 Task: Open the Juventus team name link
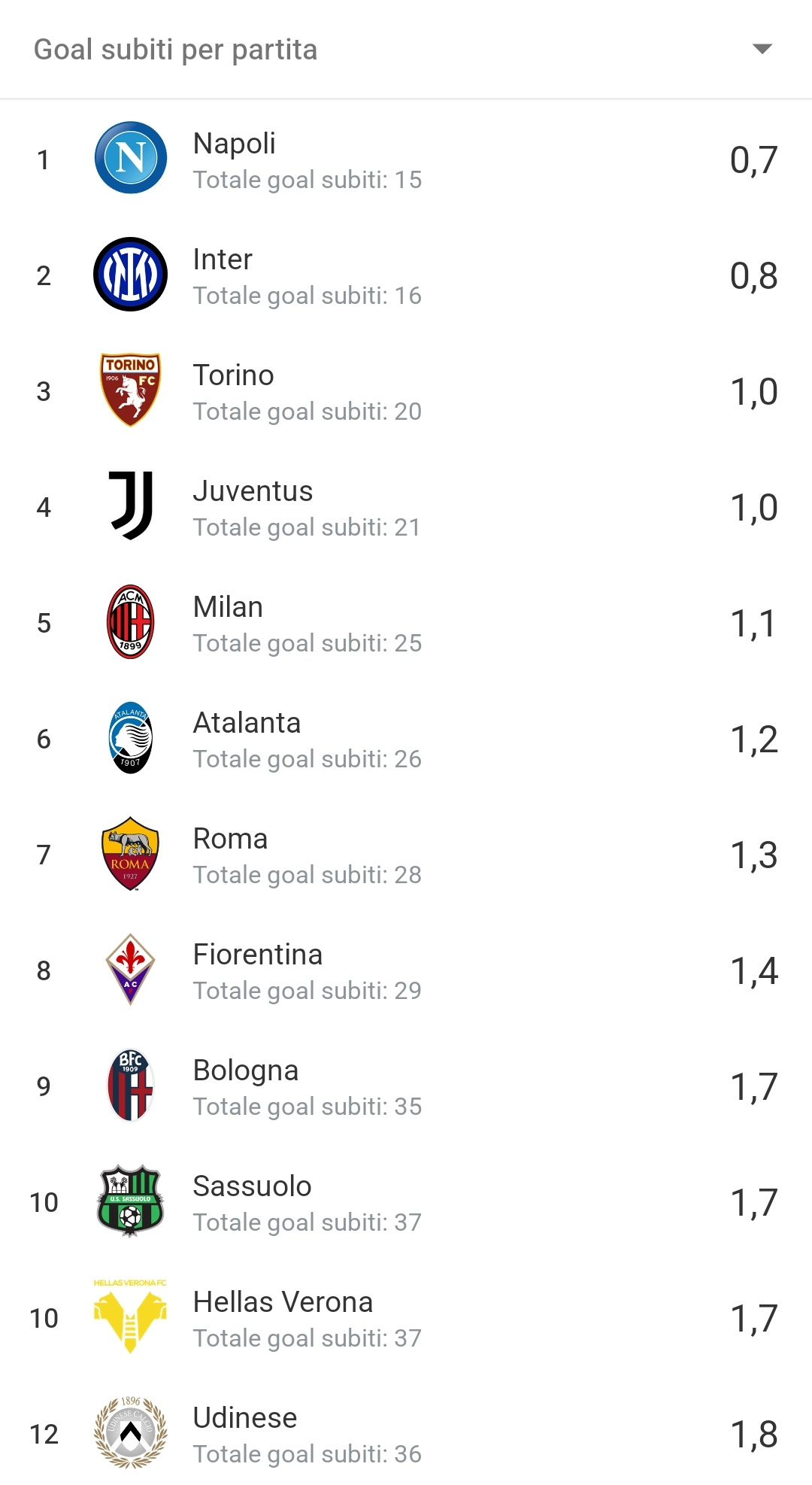(x=253, y=490)
